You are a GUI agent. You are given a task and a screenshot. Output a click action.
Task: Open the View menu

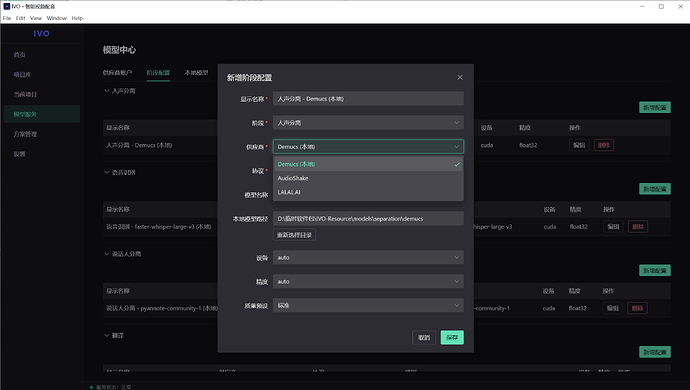[x=36, y=18]
